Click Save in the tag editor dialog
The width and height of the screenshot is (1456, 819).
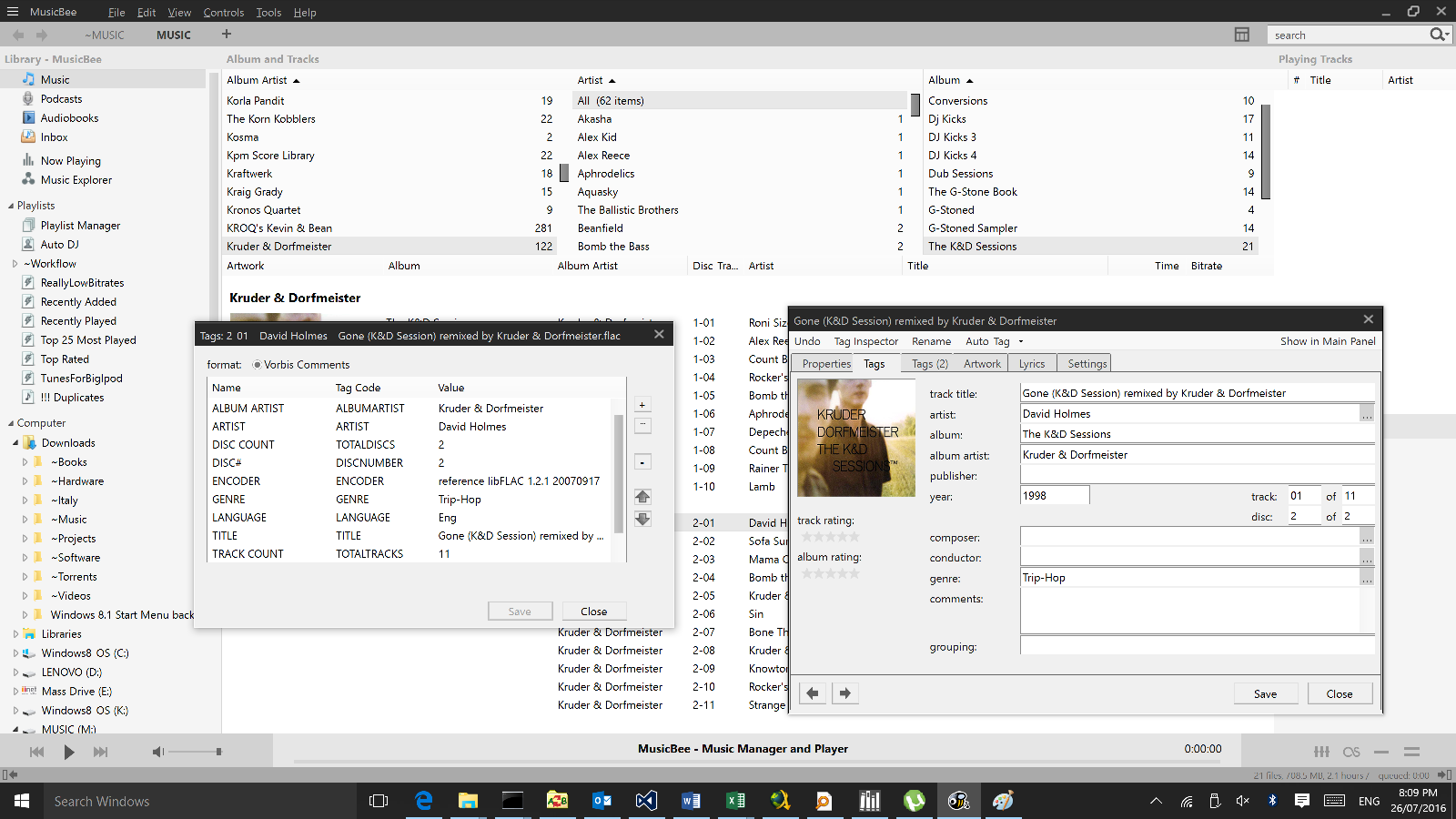[1265, 693]
